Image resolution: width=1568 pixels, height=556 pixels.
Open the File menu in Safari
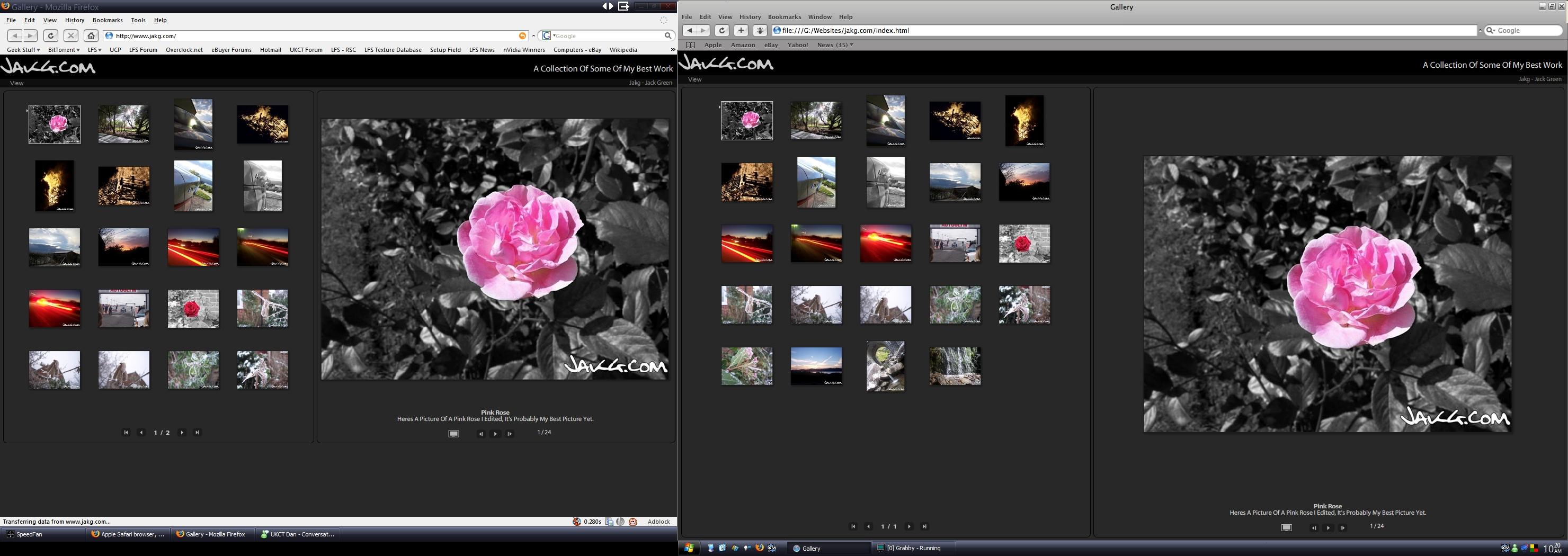tap(687, 17)
